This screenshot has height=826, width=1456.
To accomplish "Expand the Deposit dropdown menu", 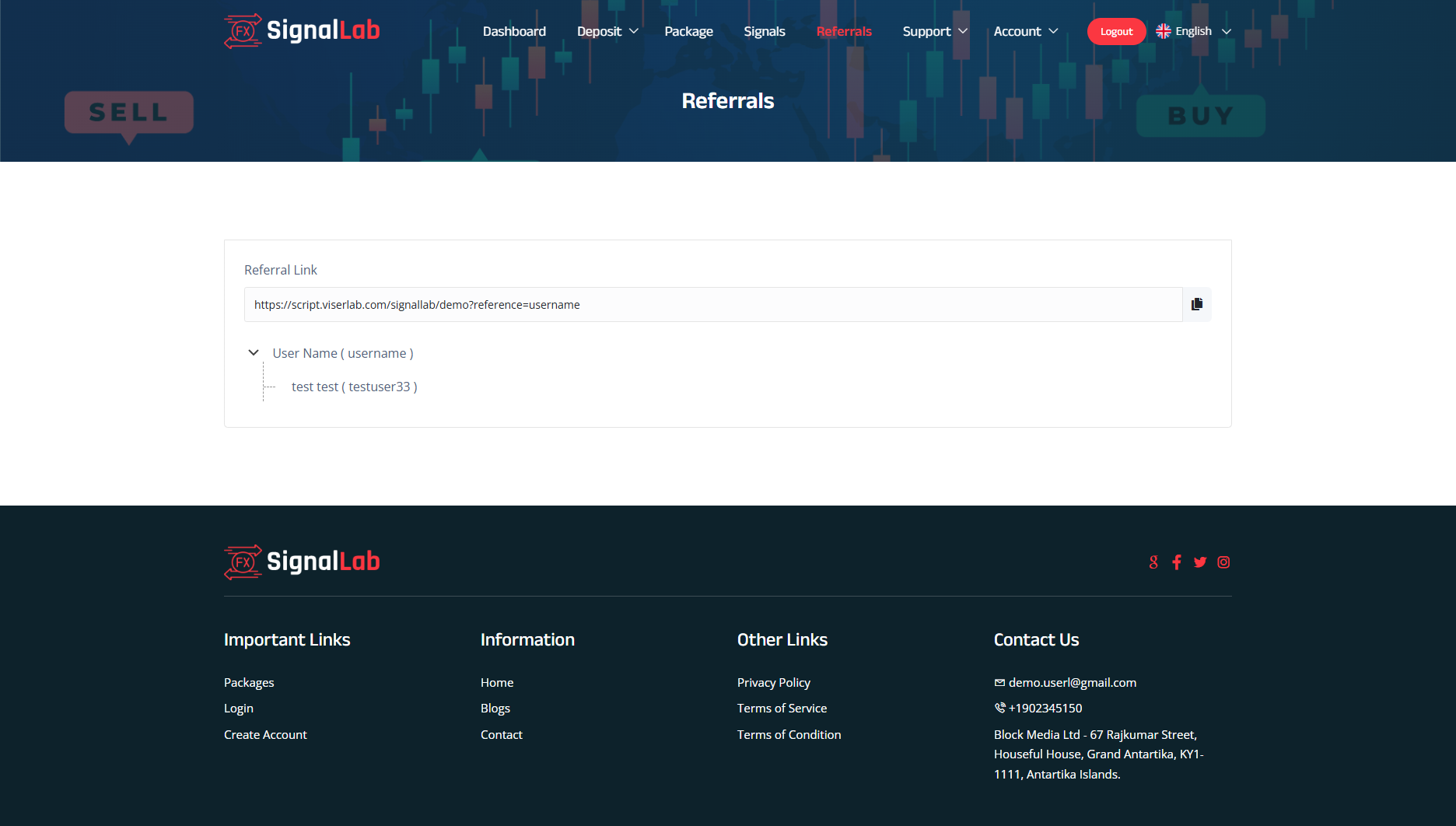I will point(607,31).
